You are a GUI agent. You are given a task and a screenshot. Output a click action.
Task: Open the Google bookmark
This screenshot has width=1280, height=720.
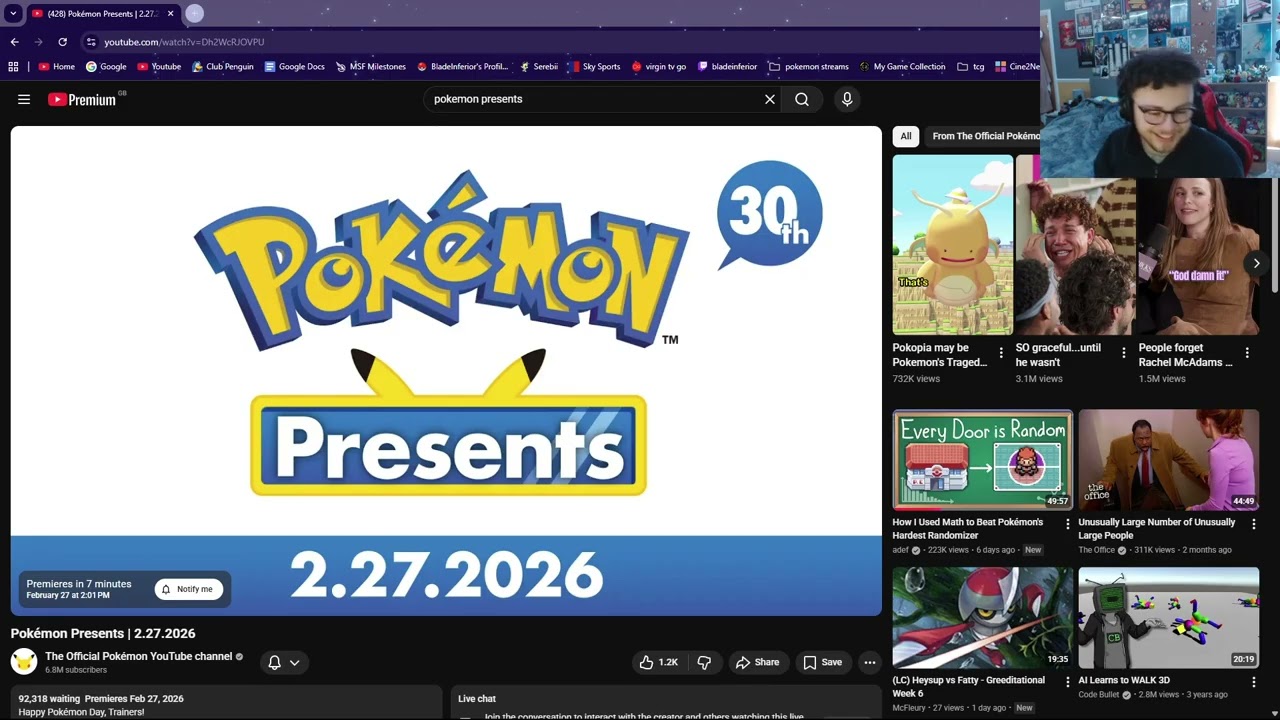[x=106, y=66]
